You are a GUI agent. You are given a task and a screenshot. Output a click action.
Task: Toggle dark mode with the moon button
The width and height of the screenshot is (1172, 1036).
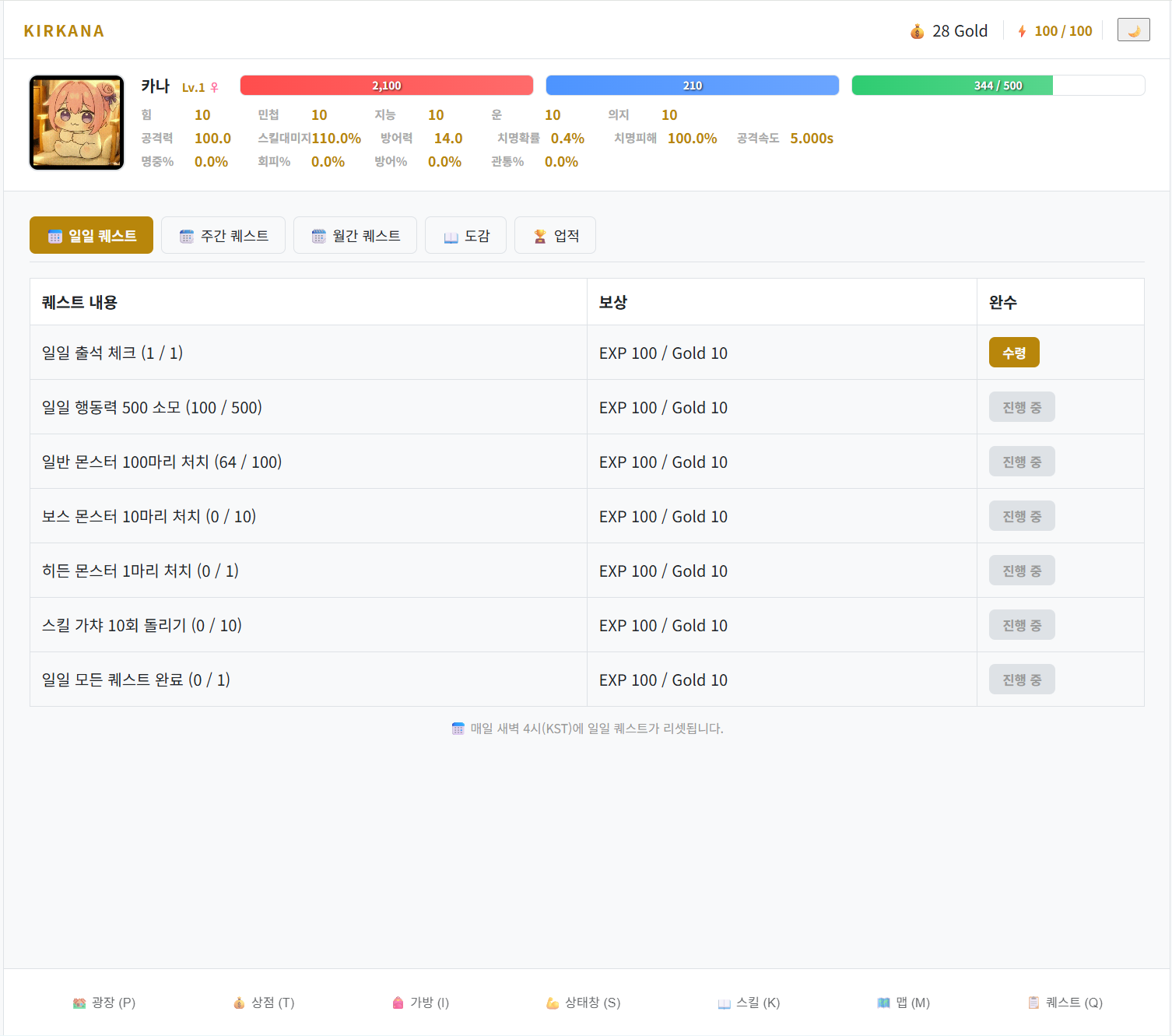coord(1133,30)
